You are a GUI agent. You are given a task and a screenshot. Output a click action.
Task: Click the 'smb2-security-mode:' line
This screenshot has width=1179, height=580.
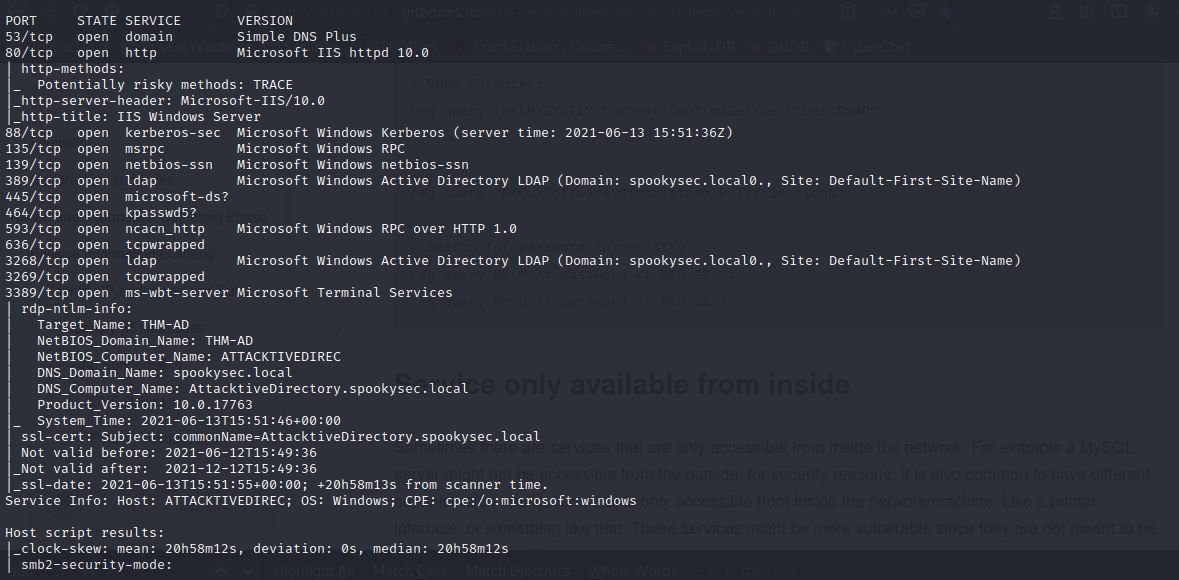pyautogui.click(x=97, y=565)
